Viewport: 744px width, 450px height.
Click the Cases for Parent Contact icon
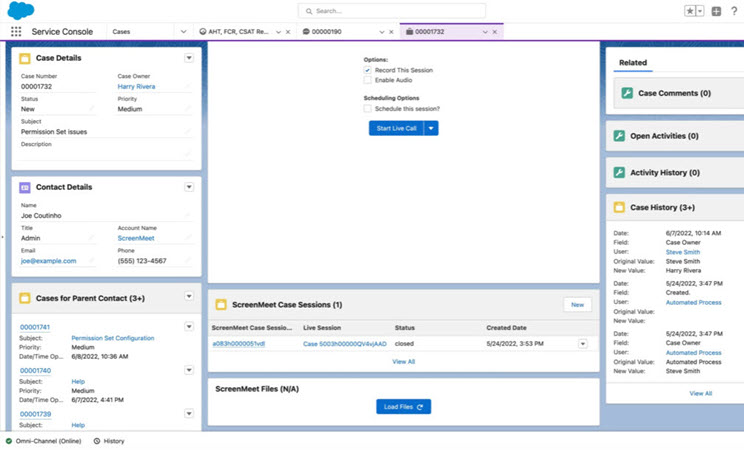(x=25, y=298)
